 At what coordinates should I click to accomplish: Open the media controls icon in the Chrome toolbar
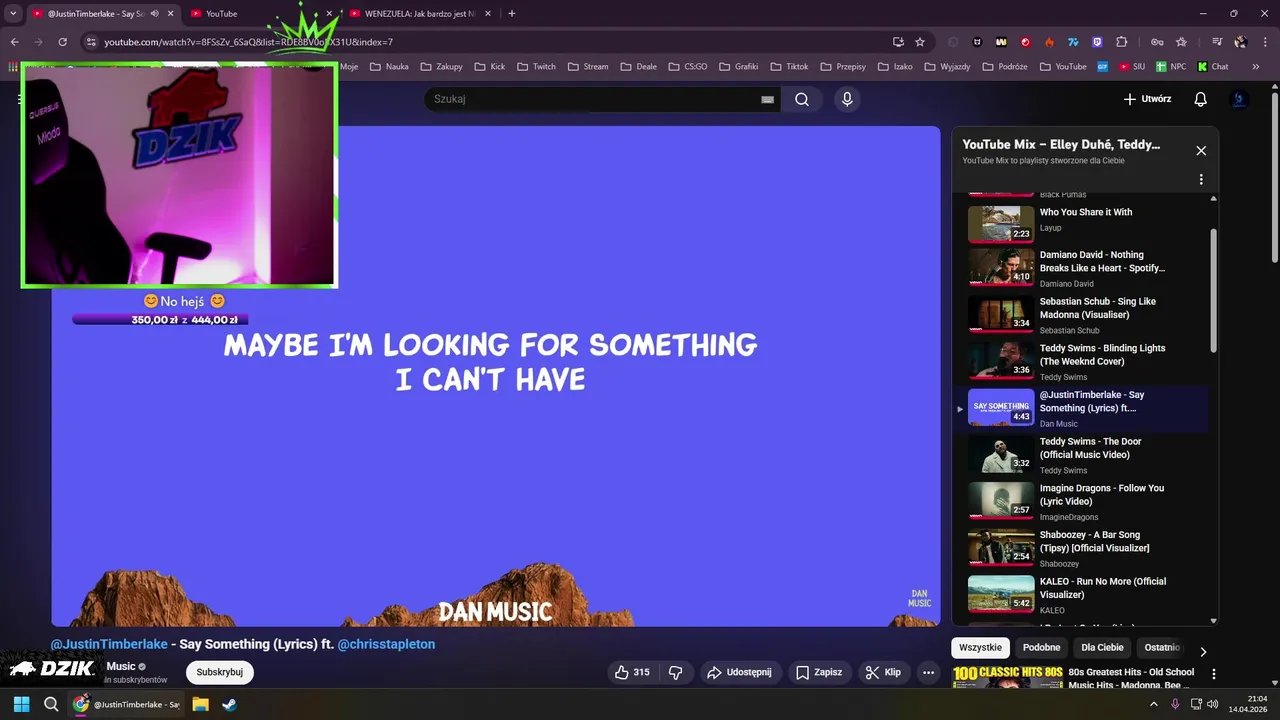[1217, 42]
